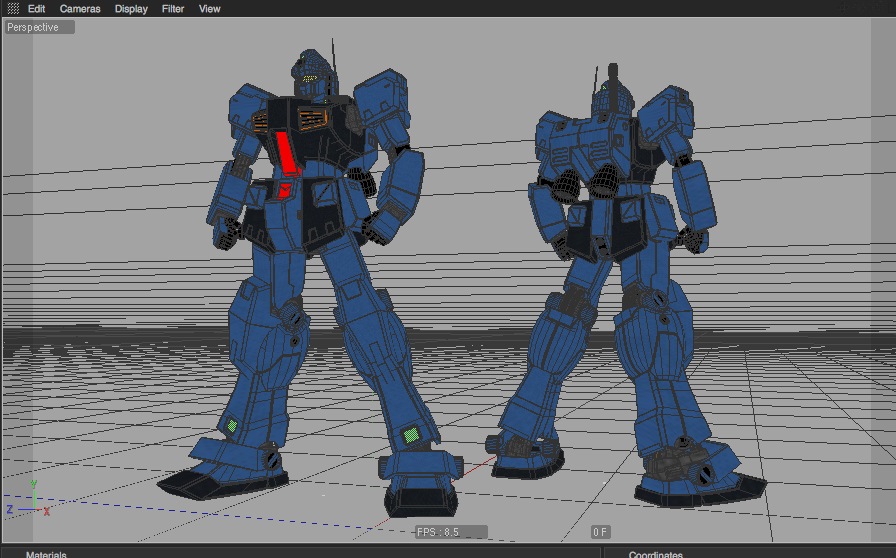Open the View menu
896x558 pixels.
[210, 9]
